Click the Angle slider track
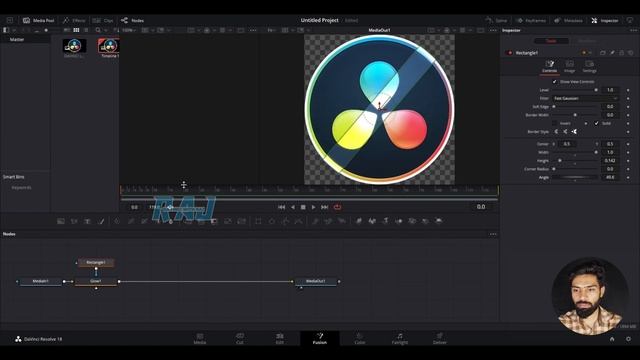Viewport: 640px width, 360px height. 576,178
